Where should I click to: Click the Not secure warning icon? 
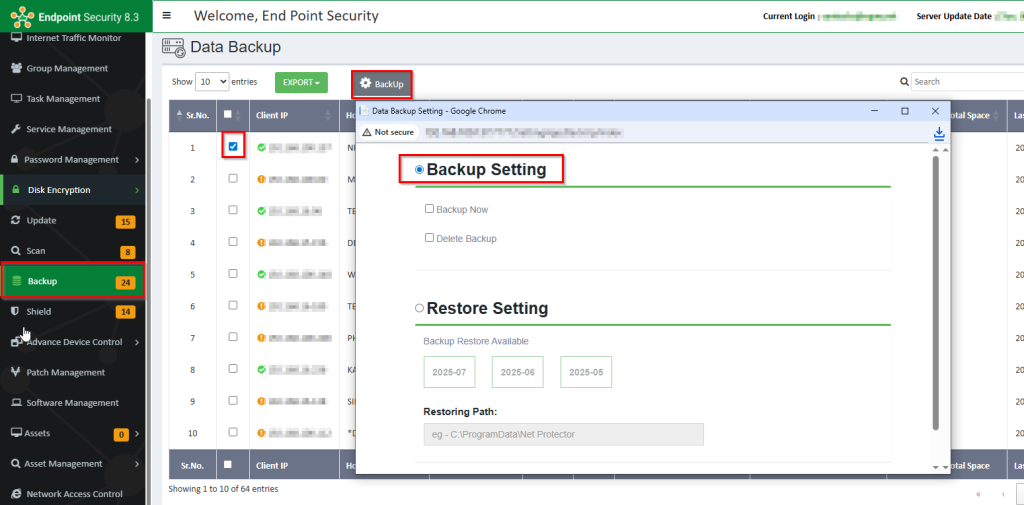(x=367, y=132)
